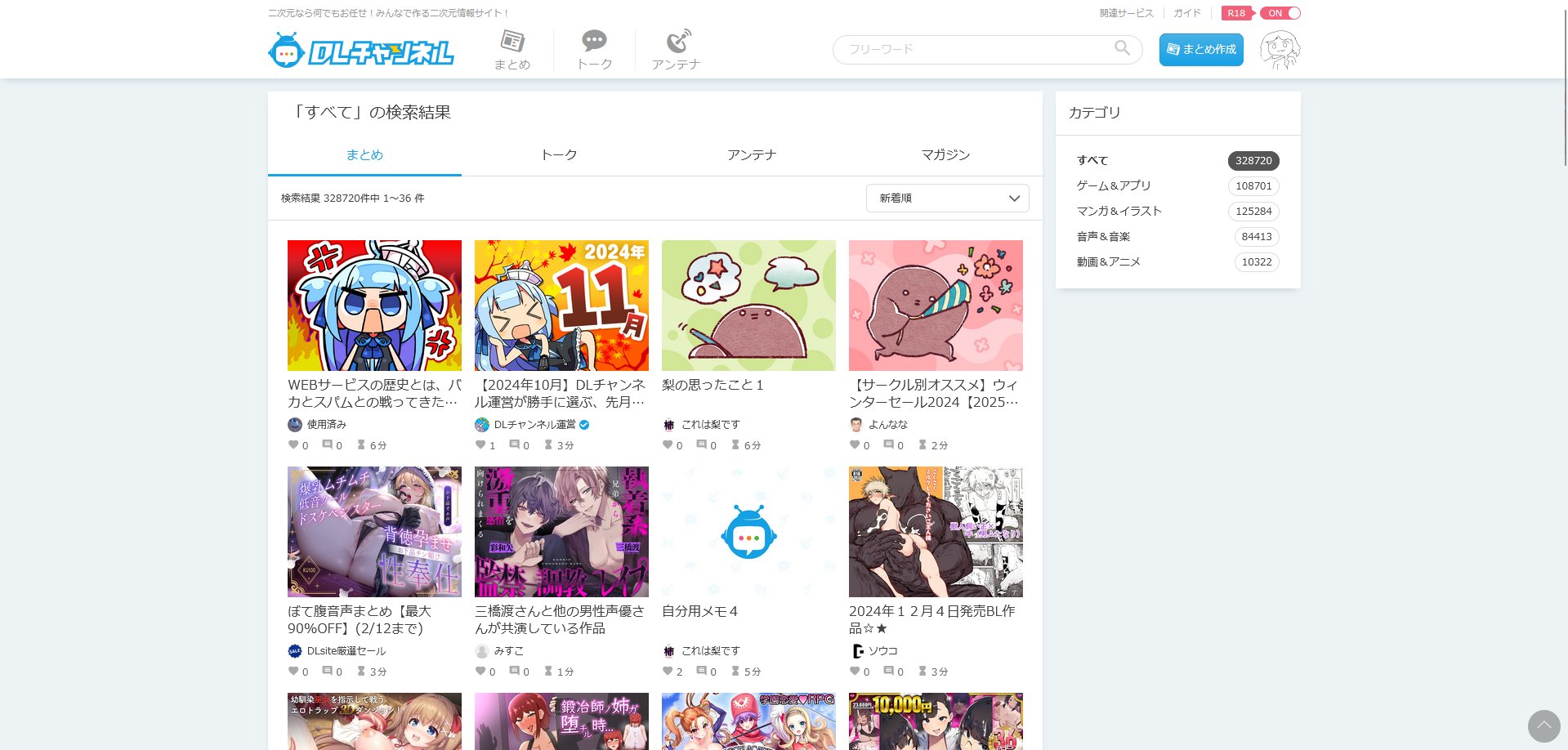Screen dimensions: 1568x750
Task: Click heart icon on 2024年12月4日発売BL card
Action: pyautogui.click(x=855, y=672)
